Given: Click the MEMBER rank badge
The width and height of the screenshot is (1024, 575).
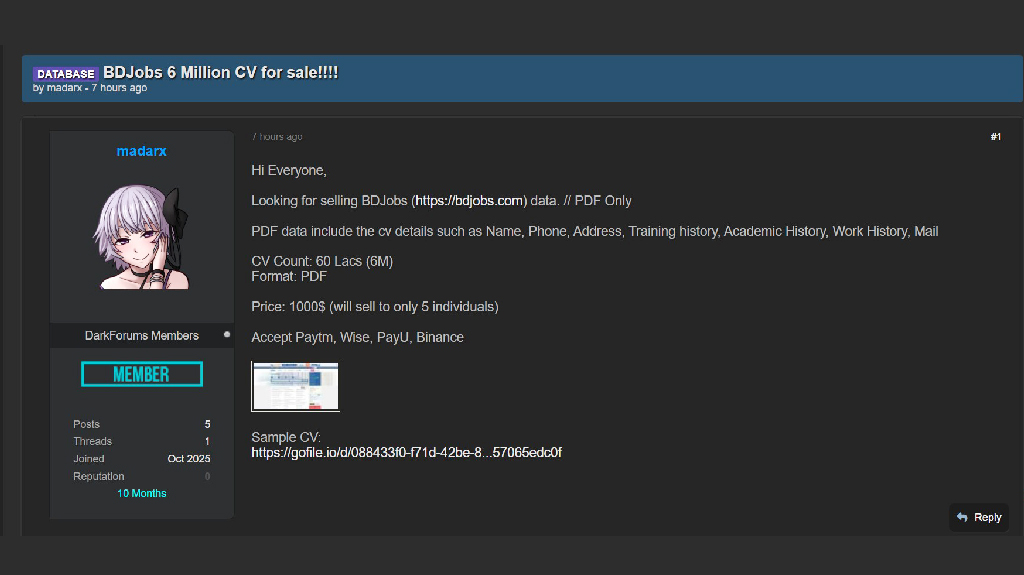Looking at the screenshot, I should tap(142, 374).
